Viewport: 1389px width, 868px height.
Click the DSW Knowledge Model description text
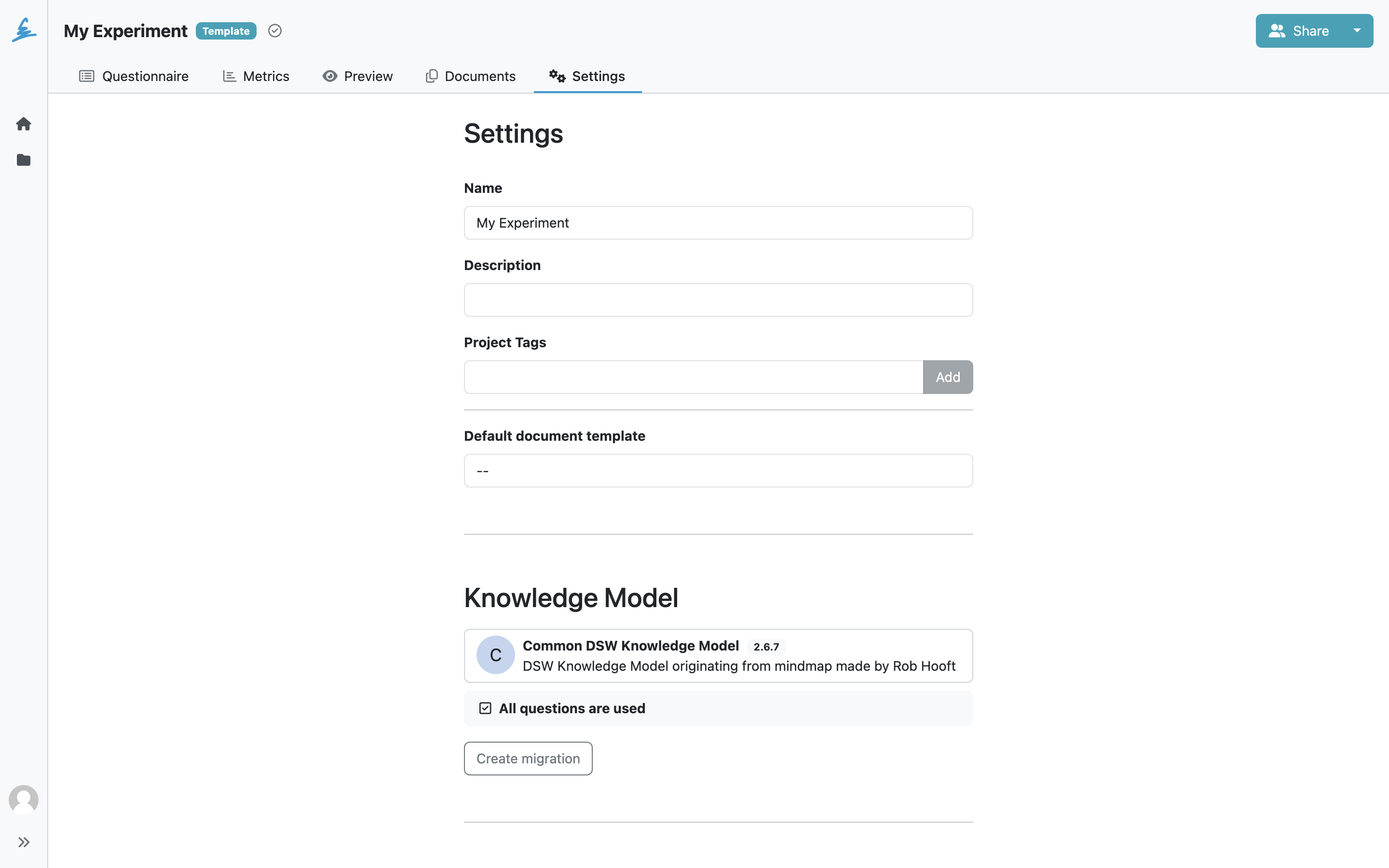[739, 666]
